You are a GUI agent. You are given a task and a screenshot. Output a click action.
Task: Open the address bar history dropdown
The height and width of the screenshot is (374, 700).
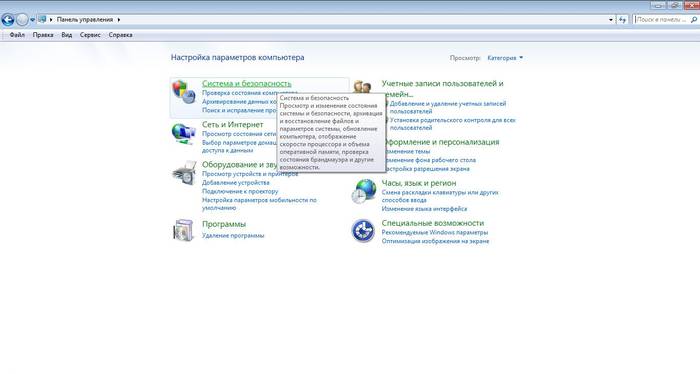611,20
